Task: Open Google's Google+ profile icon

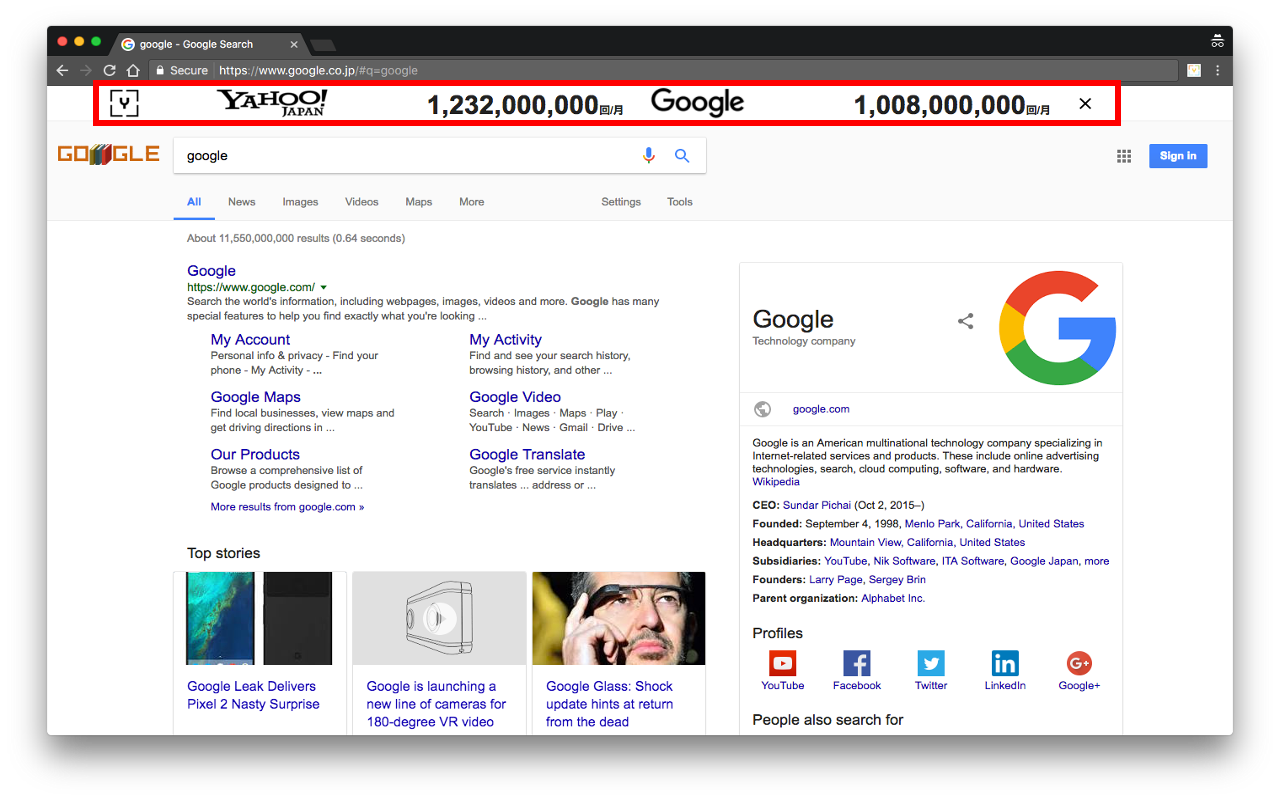Action: (x=1079, y=663)
